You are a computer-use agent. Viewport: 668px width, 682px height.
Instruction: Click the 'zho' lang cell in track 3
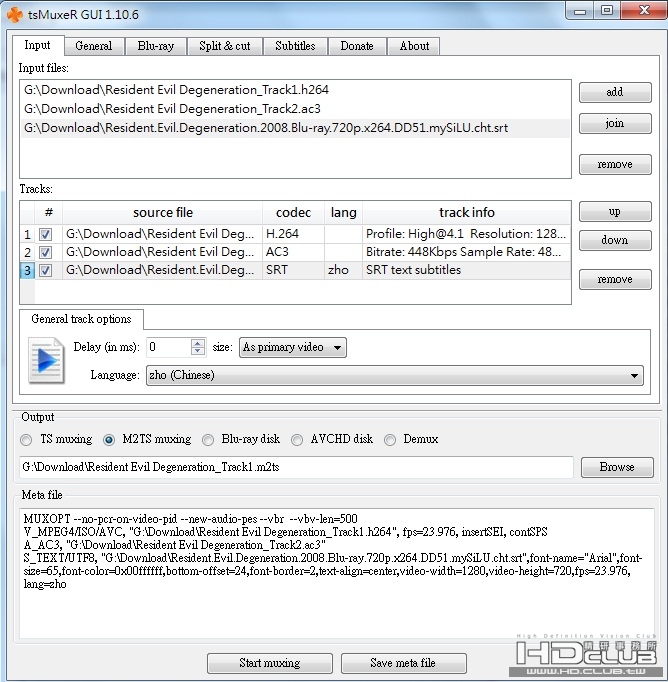(x=343, y=270)
